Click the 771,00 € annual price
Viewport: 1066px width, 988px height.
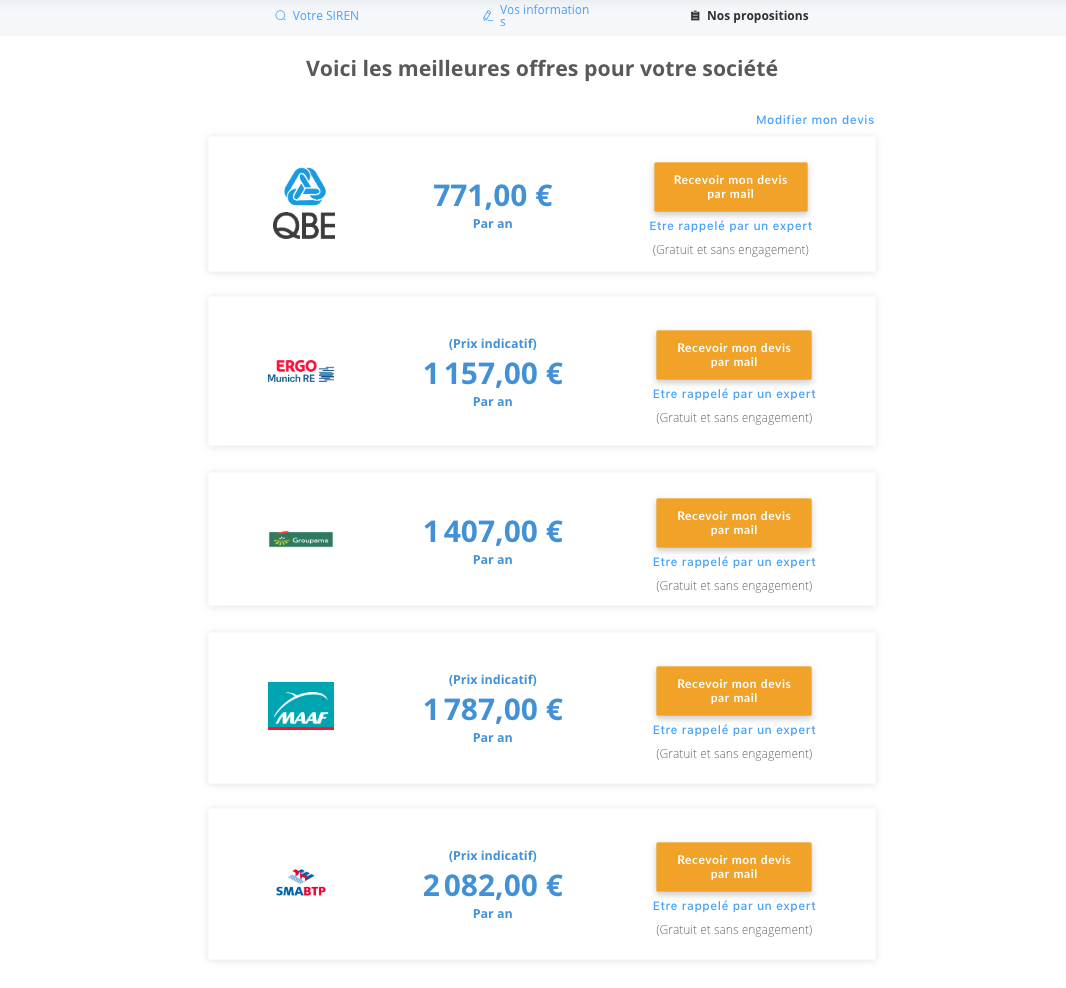coord(492,196)
